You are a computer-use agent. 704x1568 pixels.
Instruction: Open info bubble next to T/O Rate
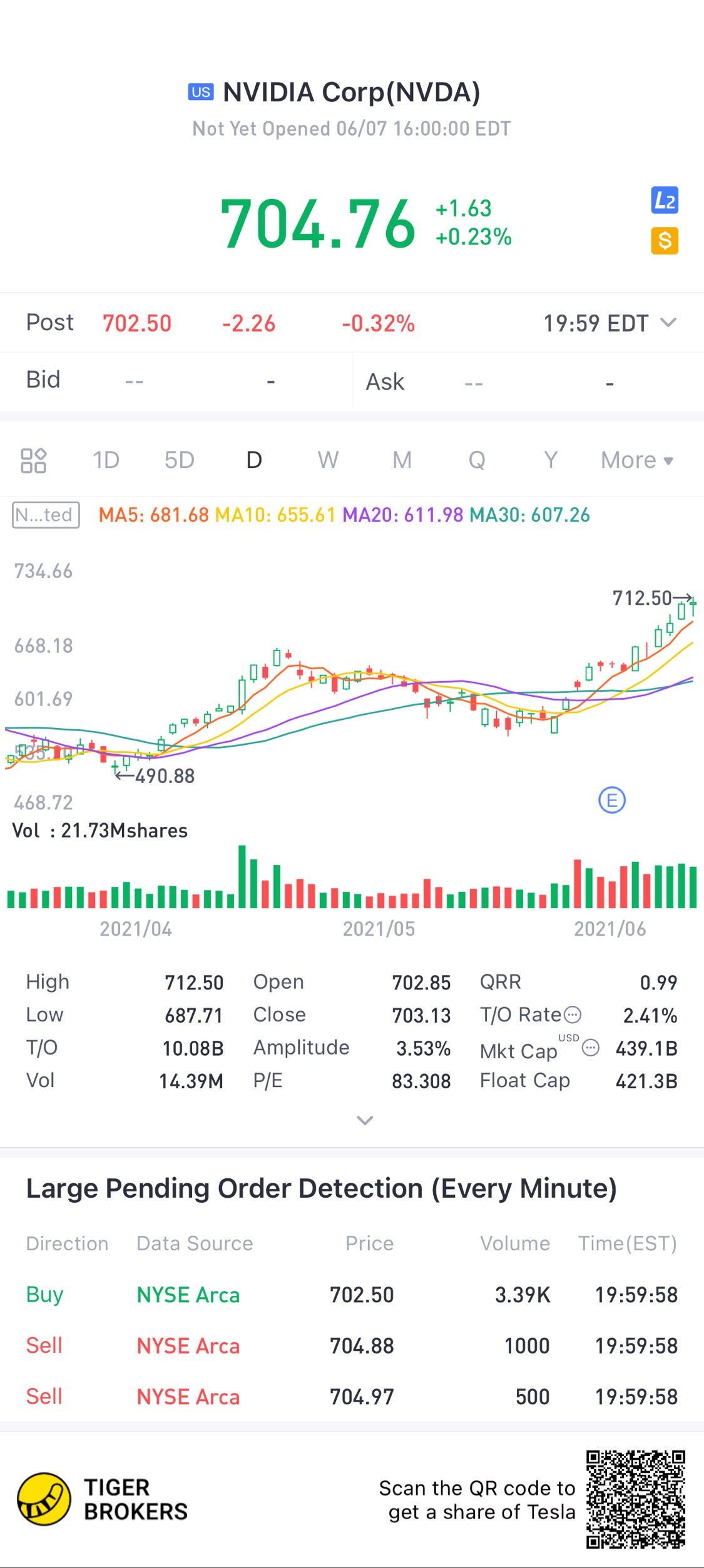(x=573, y=1014)
